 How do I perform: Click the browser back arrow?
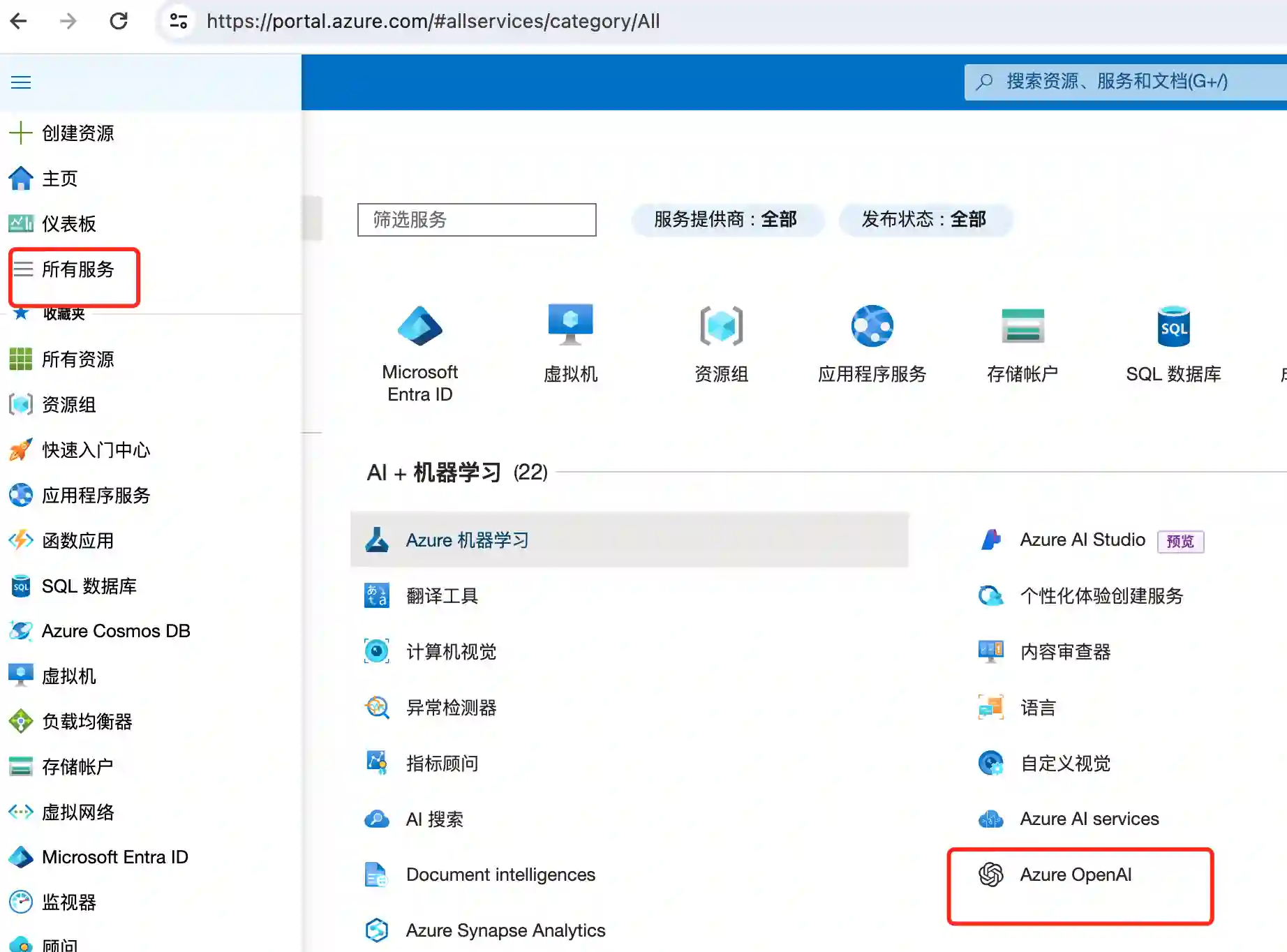(x=19, y=21)
